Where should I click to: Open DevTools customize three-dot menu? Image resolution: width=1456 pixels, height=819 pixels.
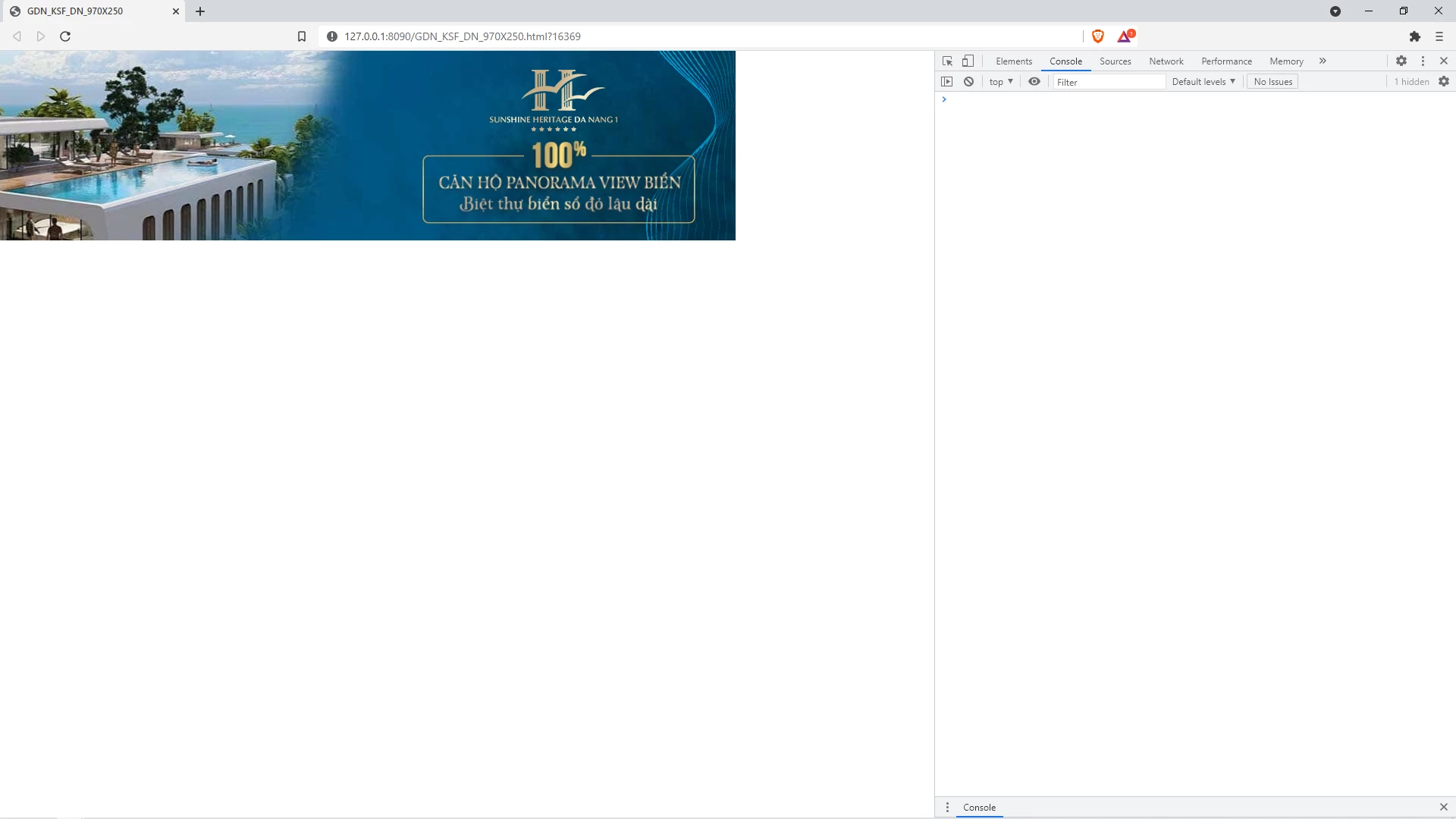1423,61
